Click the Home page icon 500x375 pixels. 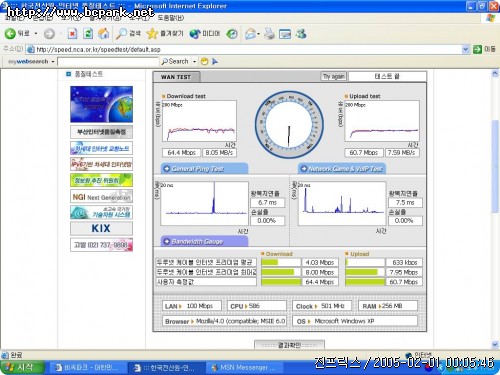(x=103, y=33)
